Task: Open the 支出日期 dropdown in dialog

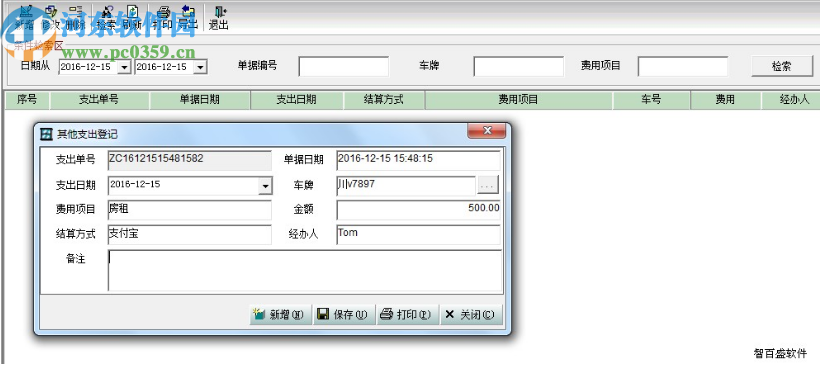Action: click(266, 186)
